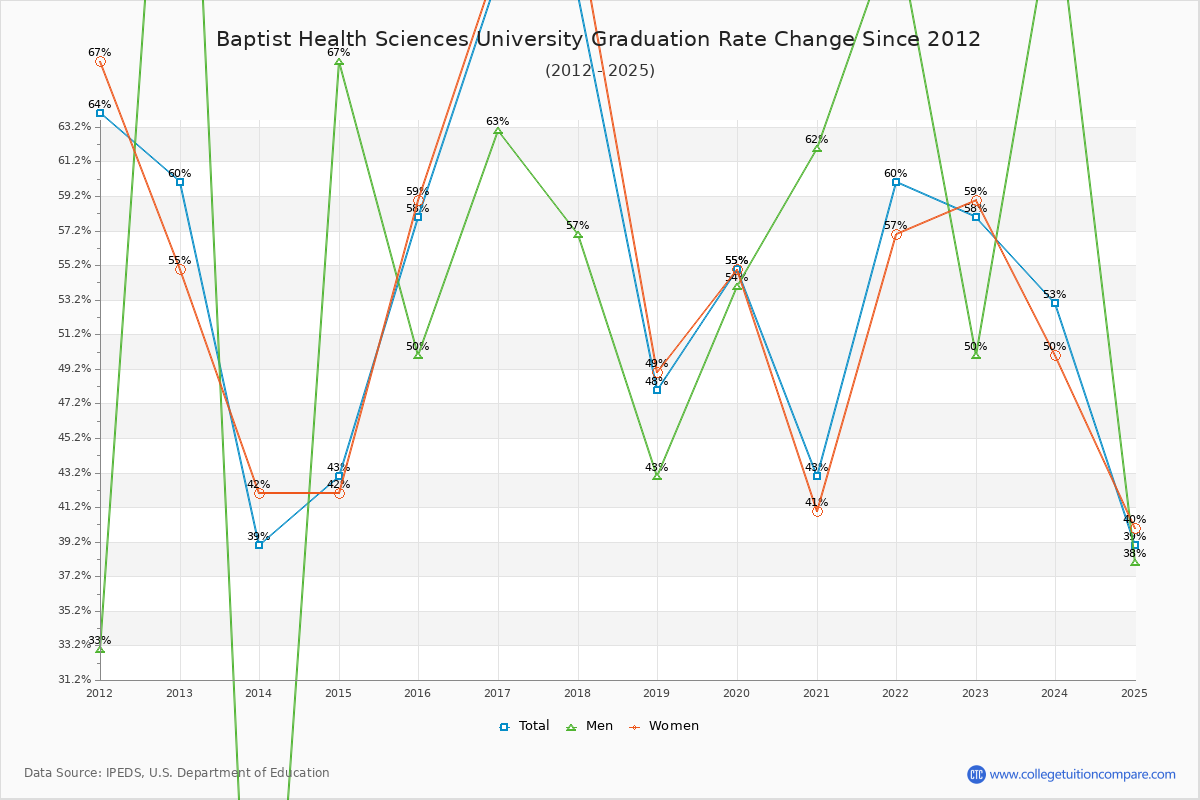The width and height of the screenshot is (1200, 800).
Task: Click the 2020 x-axis label
Action: pyautogui.click(x=737, y=692)
